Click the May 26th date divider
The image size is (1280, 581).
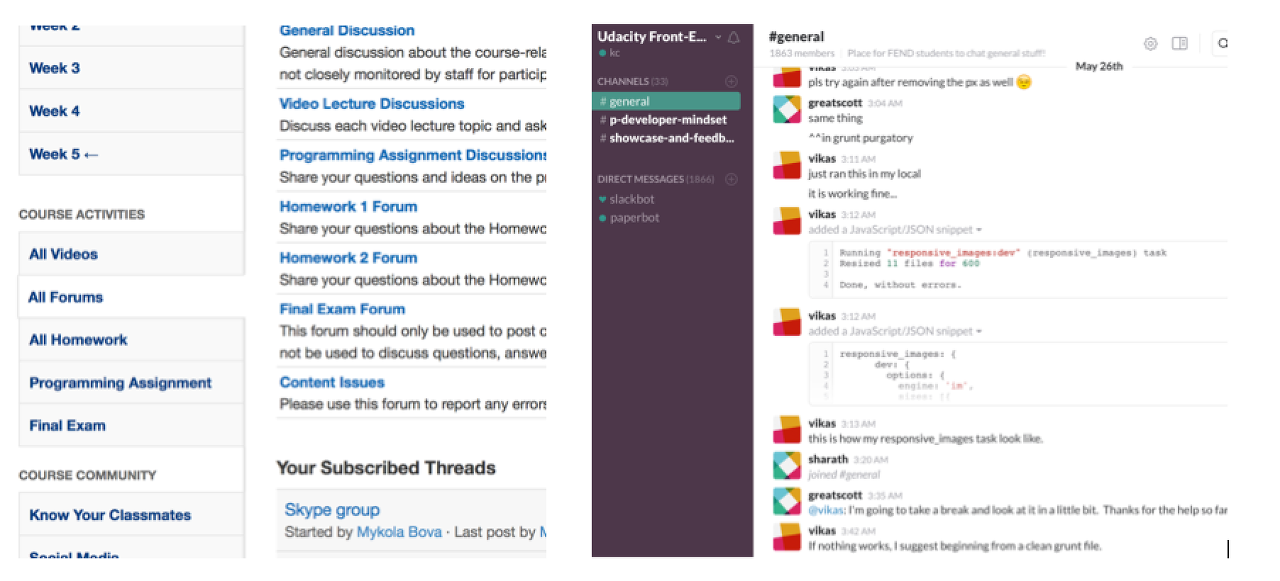[x=1099, y=67]
